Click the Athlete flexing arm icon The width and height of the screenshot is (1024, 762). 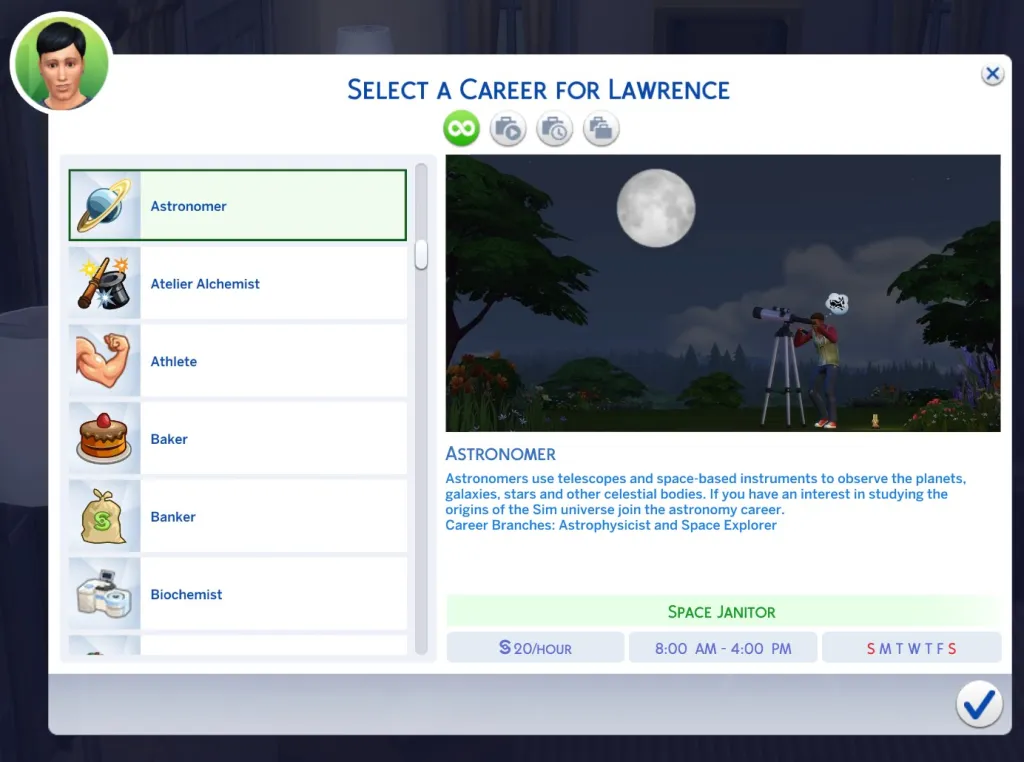coord(104,361)
